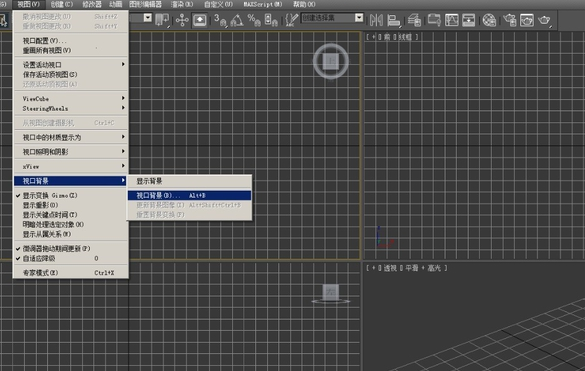Click the Select and Manipulate toolbar icon

(182, 20)
